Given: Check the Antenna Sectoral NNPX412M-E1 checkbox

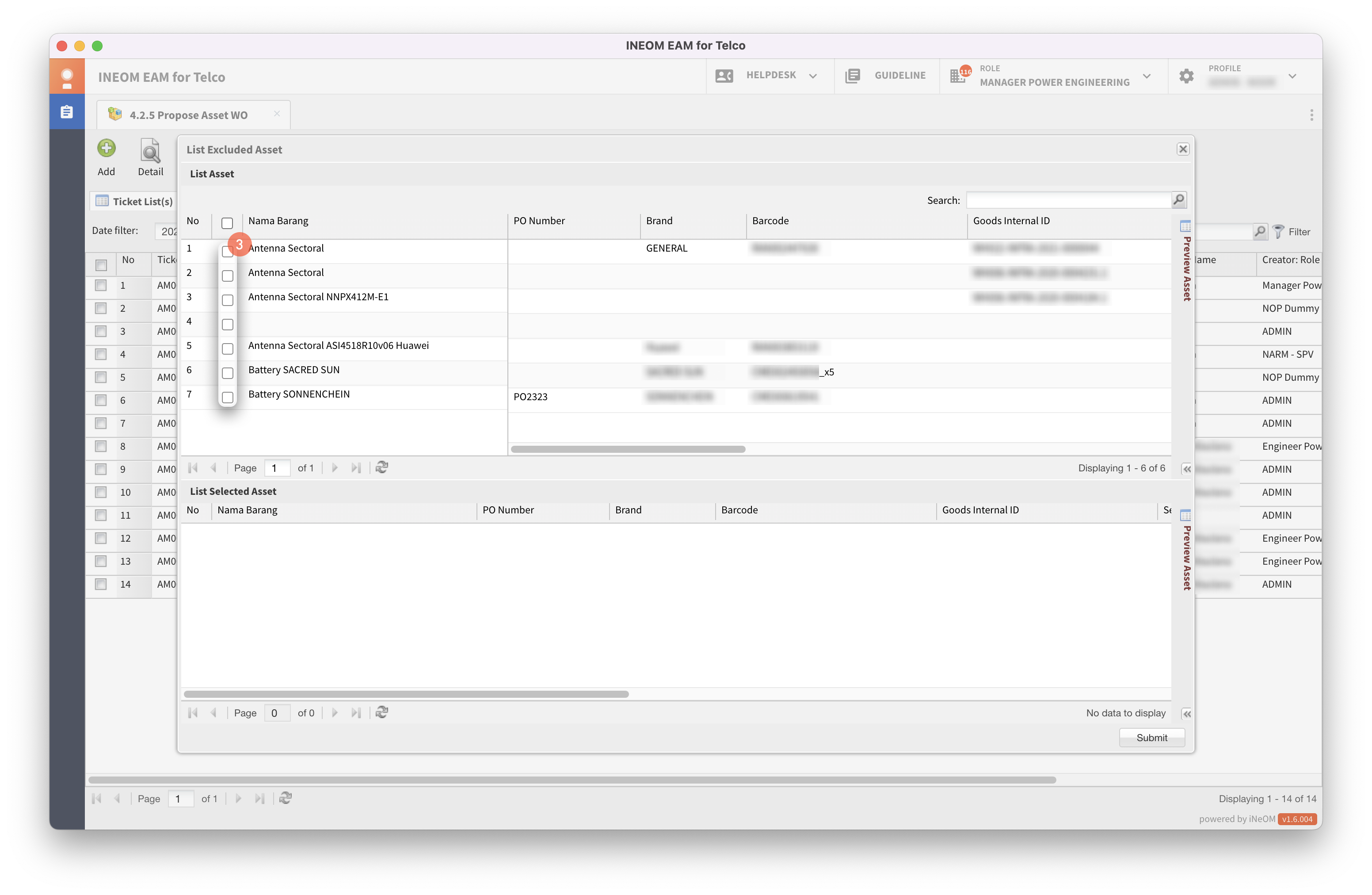Looking at the screenshot, I should tap(228, 299).
